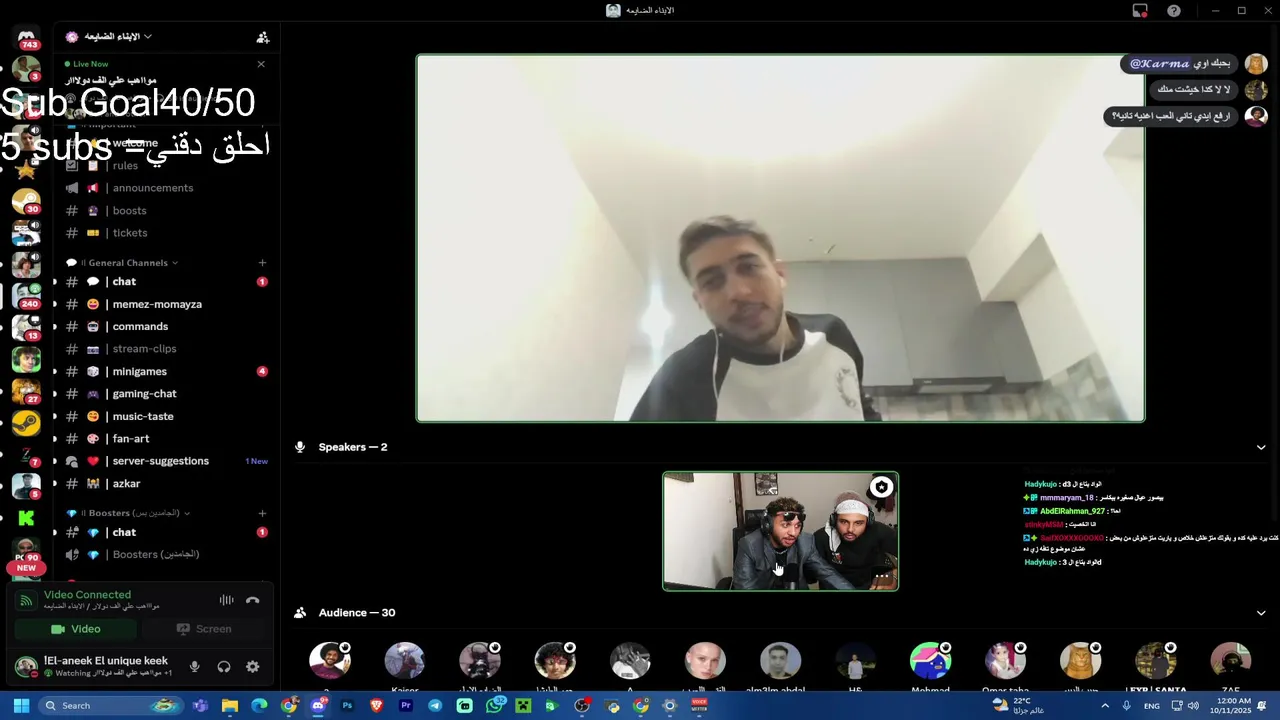
Task: Open the server name dropdown menu
Action: tap(118, 37)
